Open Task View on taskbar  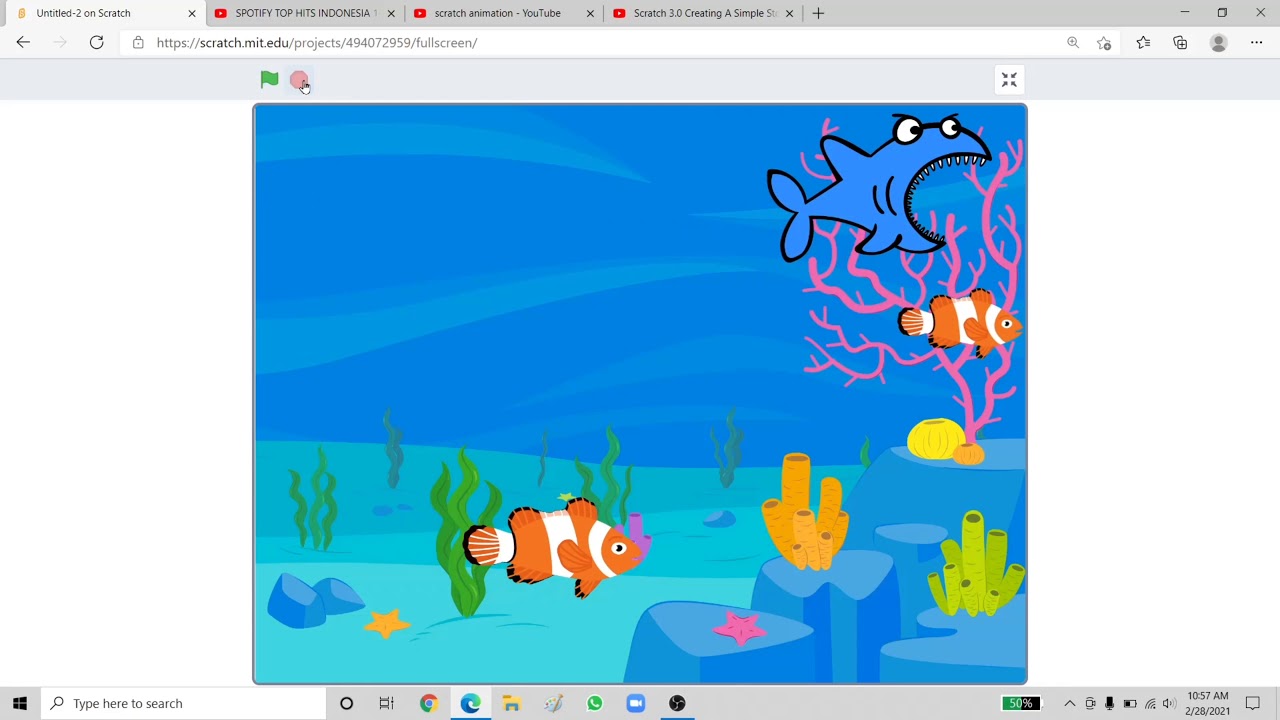click(x=386, y=703)
